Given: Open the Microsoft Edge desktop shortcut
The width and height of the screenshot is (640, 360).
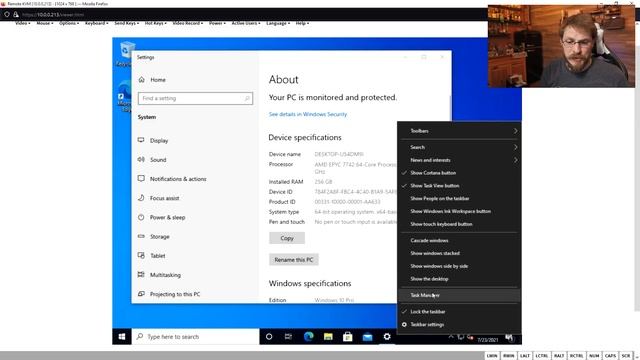Looking at the screenshot, I should (x=124, y=97).
